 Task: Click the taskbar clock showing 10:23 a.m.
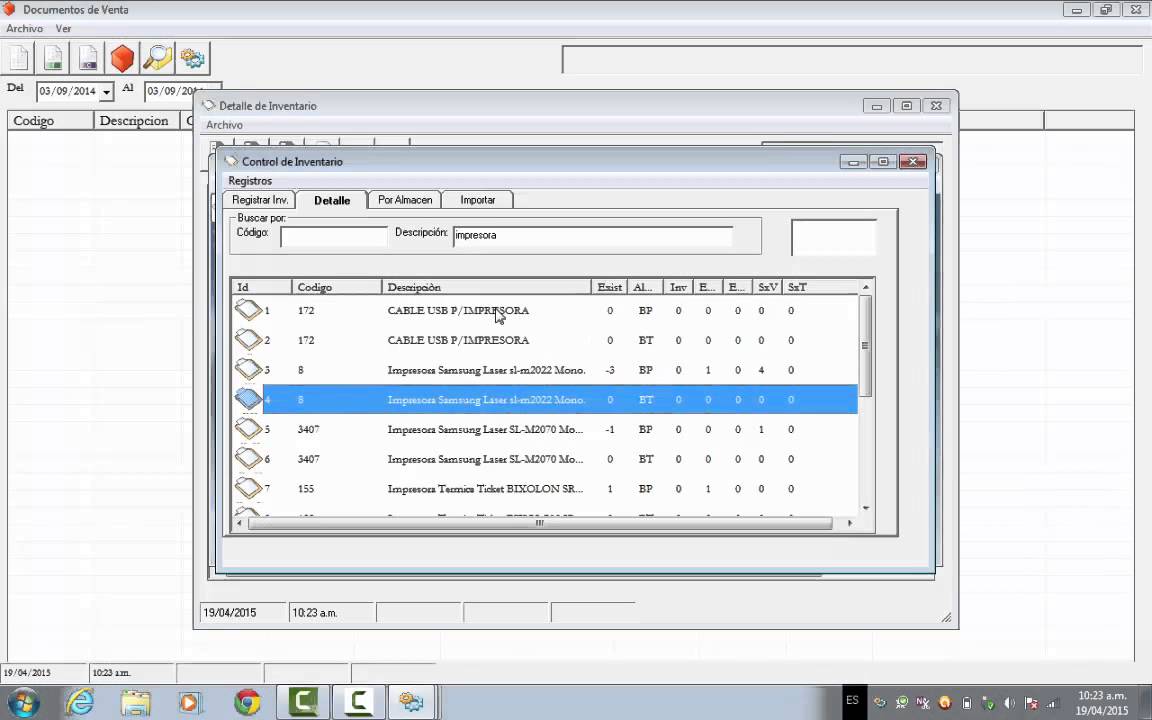tap(1101, 702)
